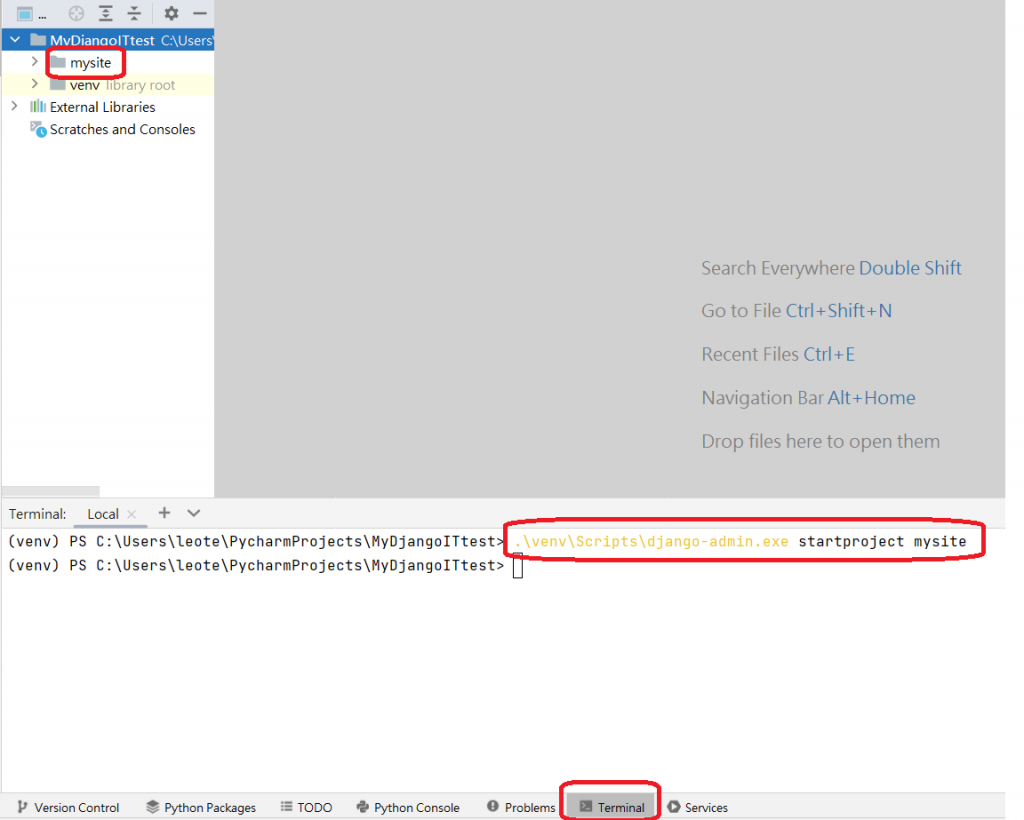The width and height of the screenshot is (1024, 820).
Task: Collapse the MyDjangoITtest root folder
Action: click(x=15, y=40)
